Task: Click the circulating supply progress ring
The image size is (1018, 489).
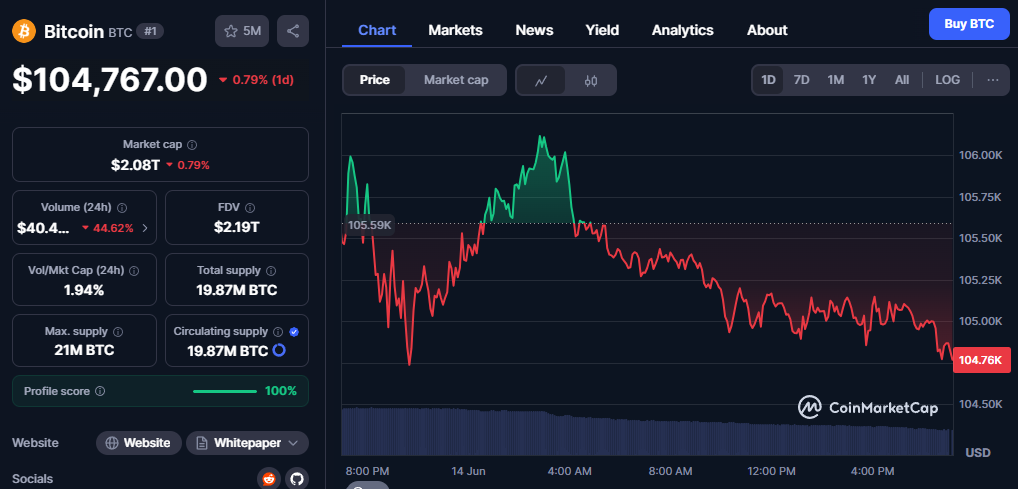Action: (x=279, y=351)
